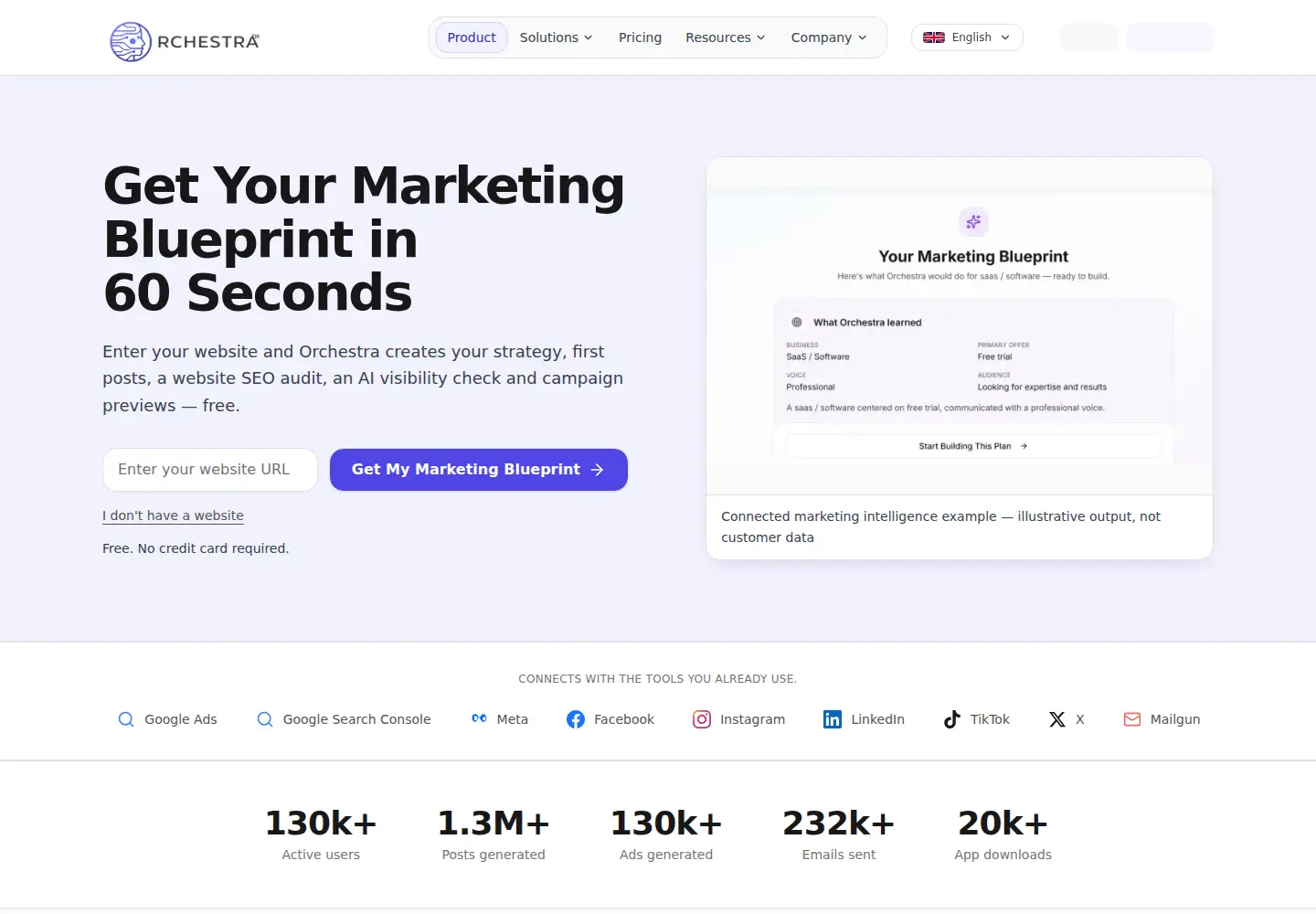Click the Orchestra logo icon

[x=131, y=41]
